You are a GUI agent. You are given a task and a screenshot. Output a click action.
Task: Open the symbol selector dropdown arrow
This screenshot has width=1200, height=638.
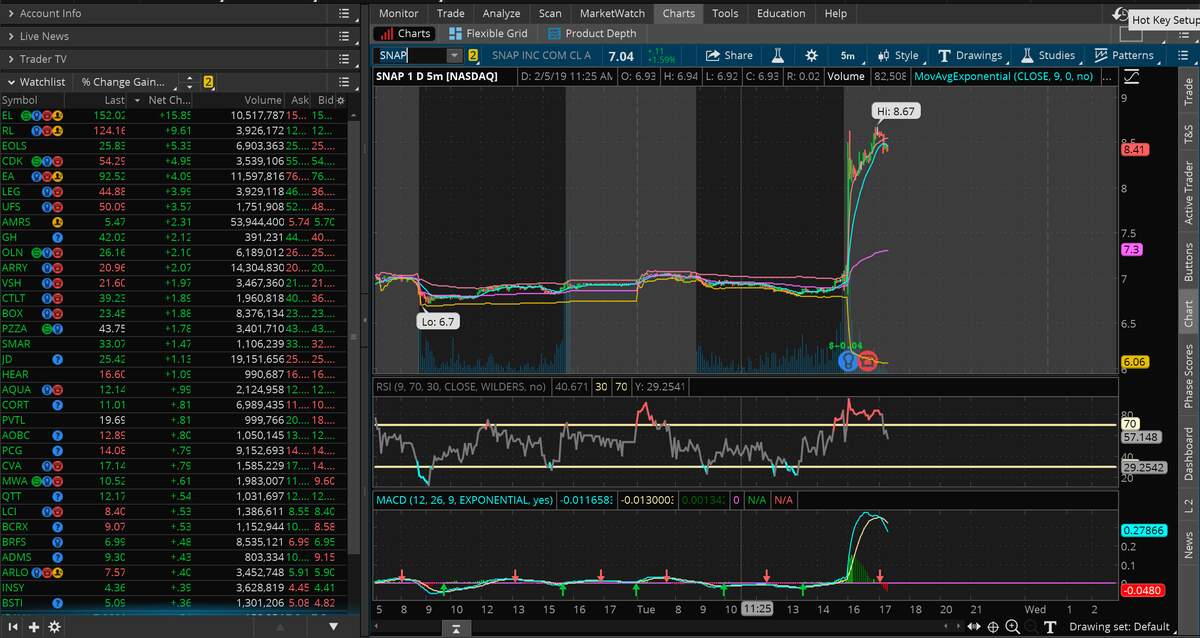pyautogui.click(x=454, y=56)
